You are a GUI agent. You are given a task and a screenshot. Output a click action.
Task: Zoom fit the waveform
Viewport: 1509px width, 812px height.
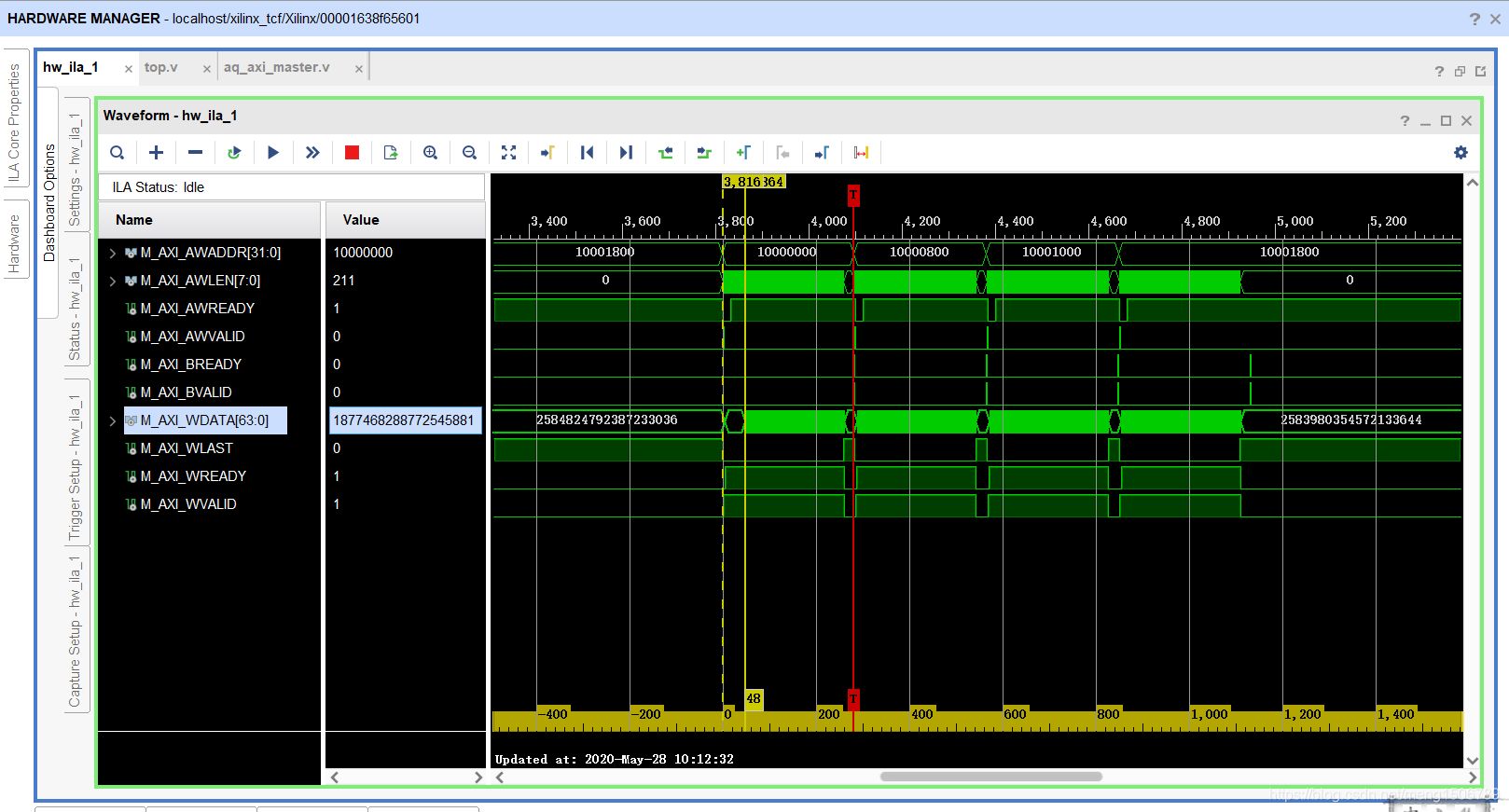pos(508,153)
